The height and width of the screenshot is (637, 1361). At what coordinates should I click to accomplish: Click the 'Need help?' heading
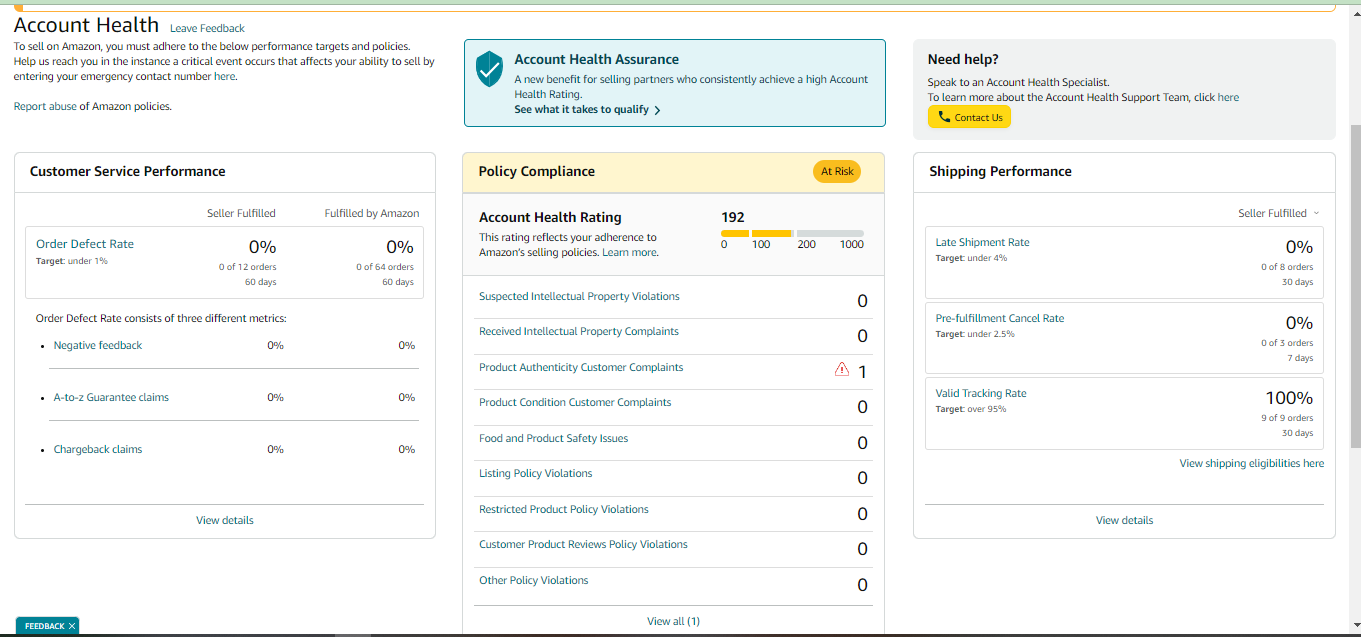pyautogui.click(x=963, y=59)
